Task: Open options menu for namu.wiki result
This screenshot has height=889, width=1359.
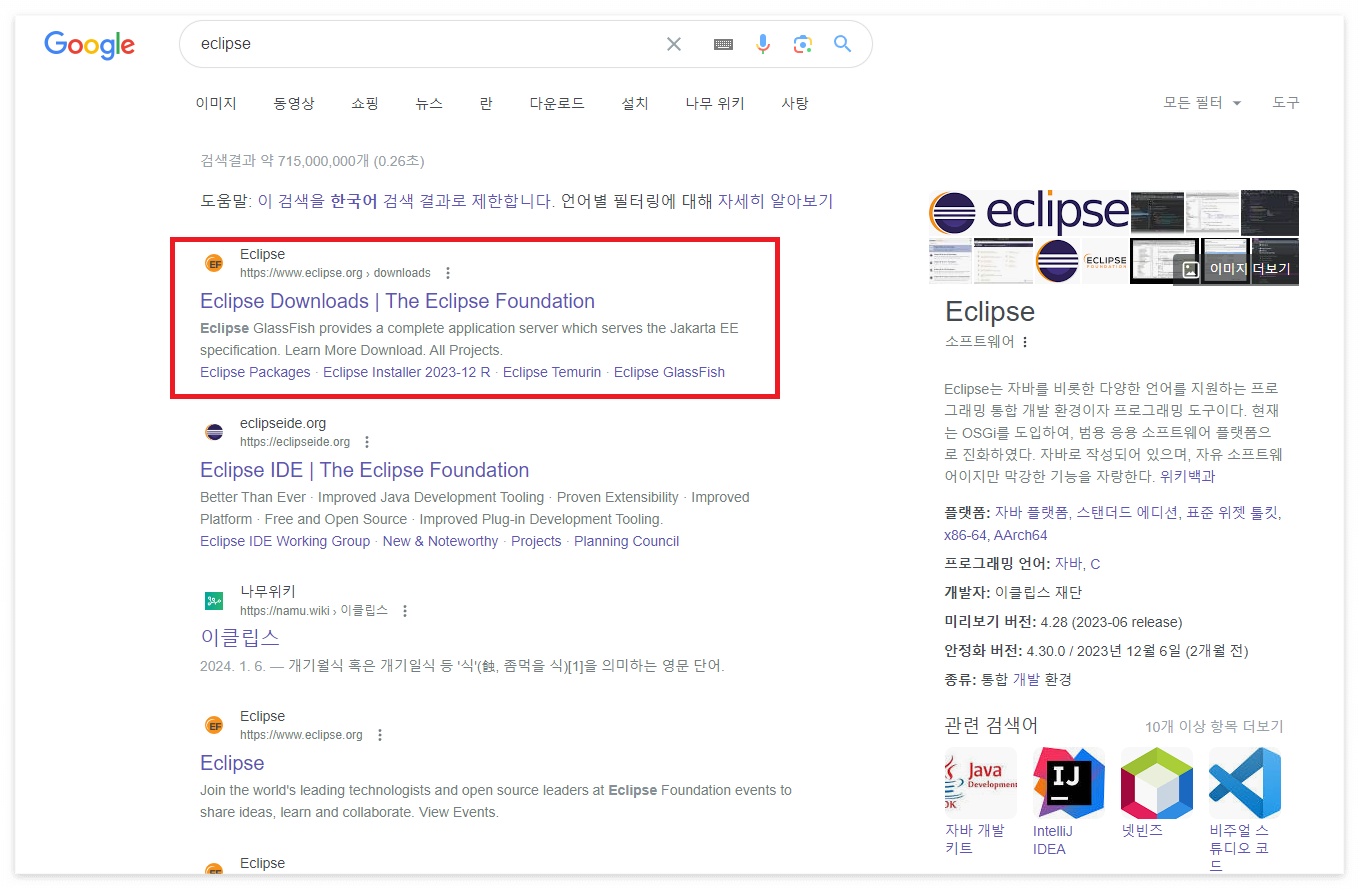Action: point(405,611)
